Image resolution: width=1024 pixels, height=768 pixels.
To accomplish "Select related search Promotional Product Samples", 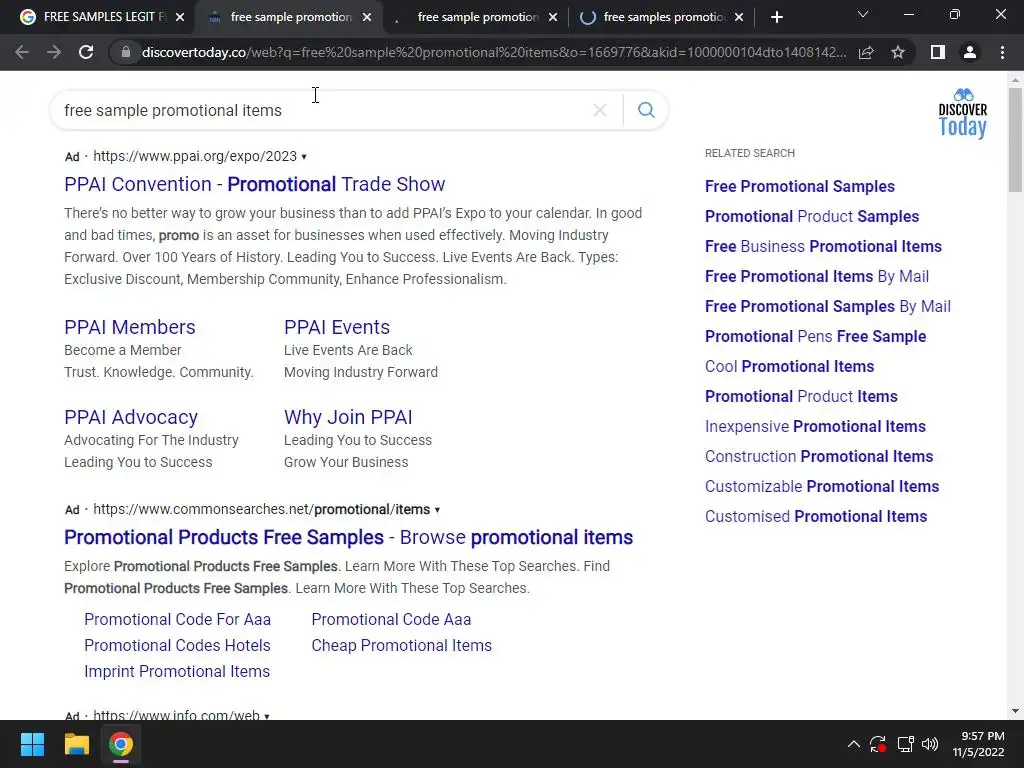I will (812, 216).
